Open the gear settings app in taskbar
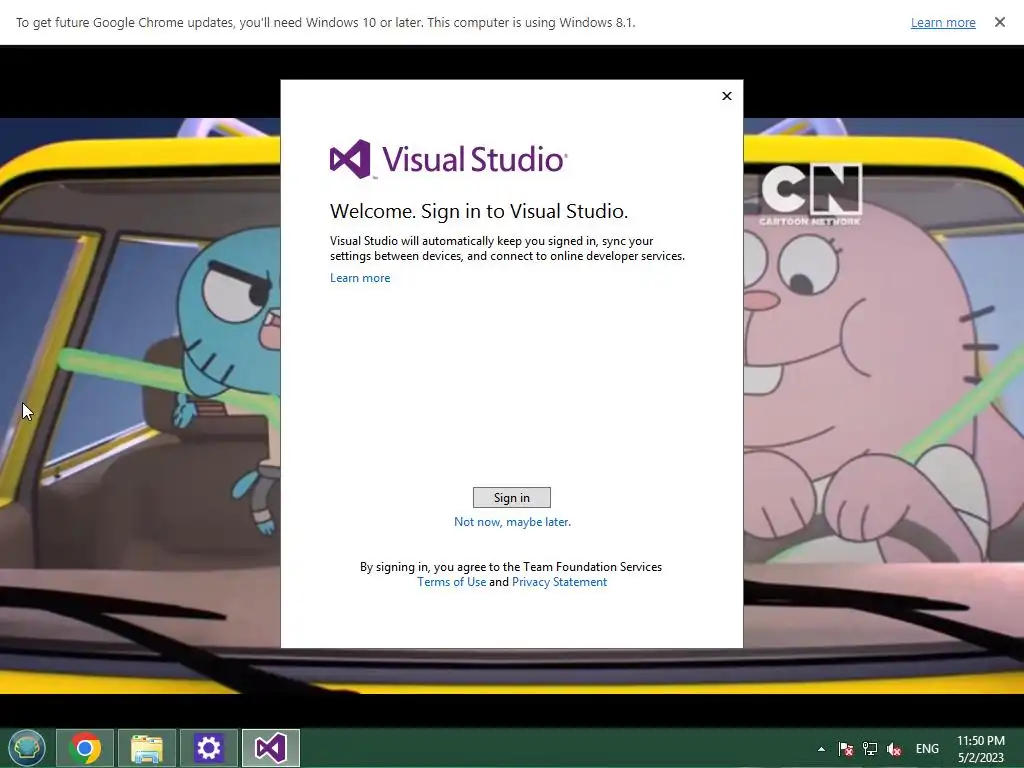Screen dimensions: 1024x768 208,748
